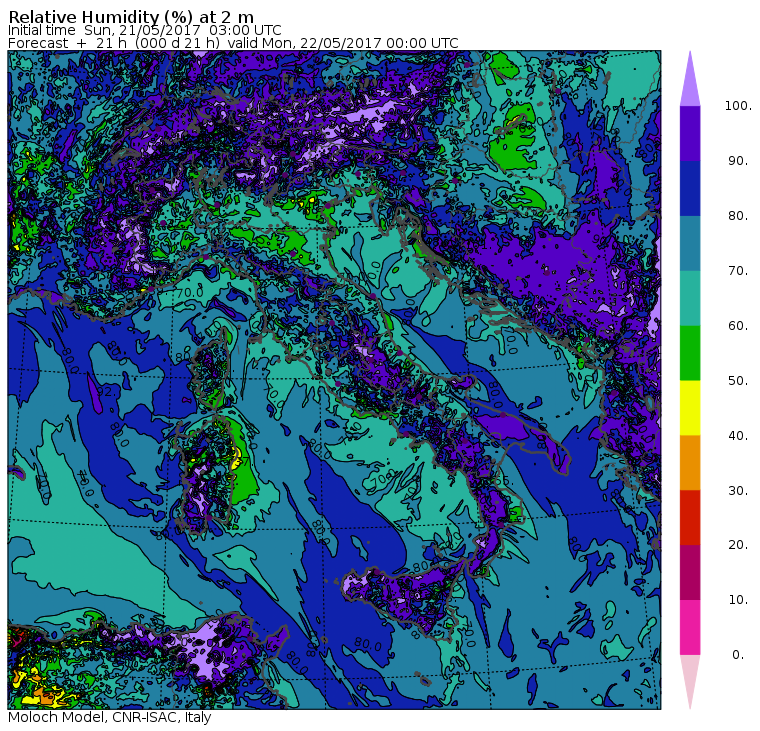Click the '80.' colorbar label
Screen dimensions: 760x731
(738, 216)
